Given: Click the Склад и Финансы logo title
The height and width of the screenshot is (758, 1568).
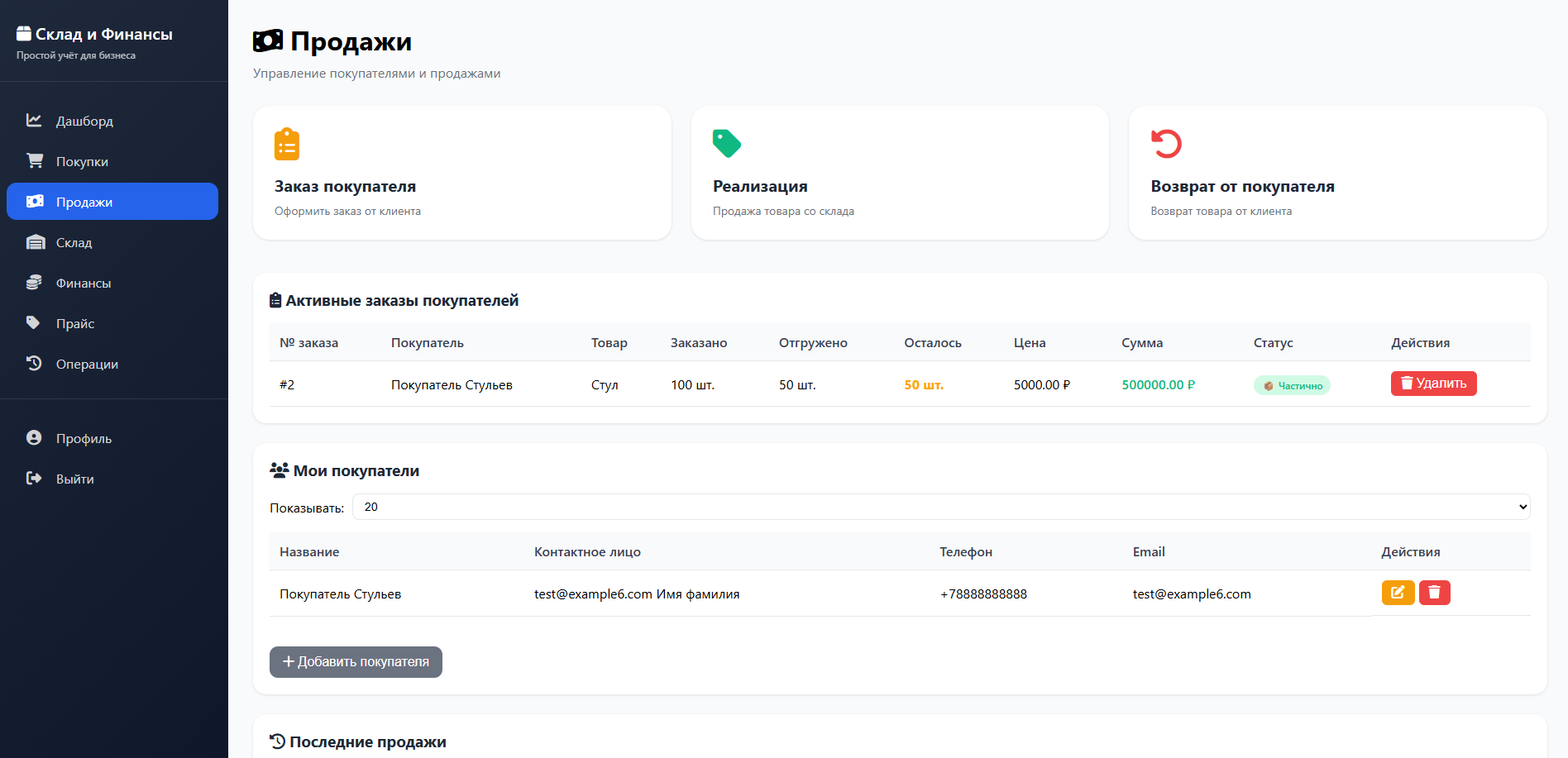Looking at the screenshot, I should [x=103, y=34].
